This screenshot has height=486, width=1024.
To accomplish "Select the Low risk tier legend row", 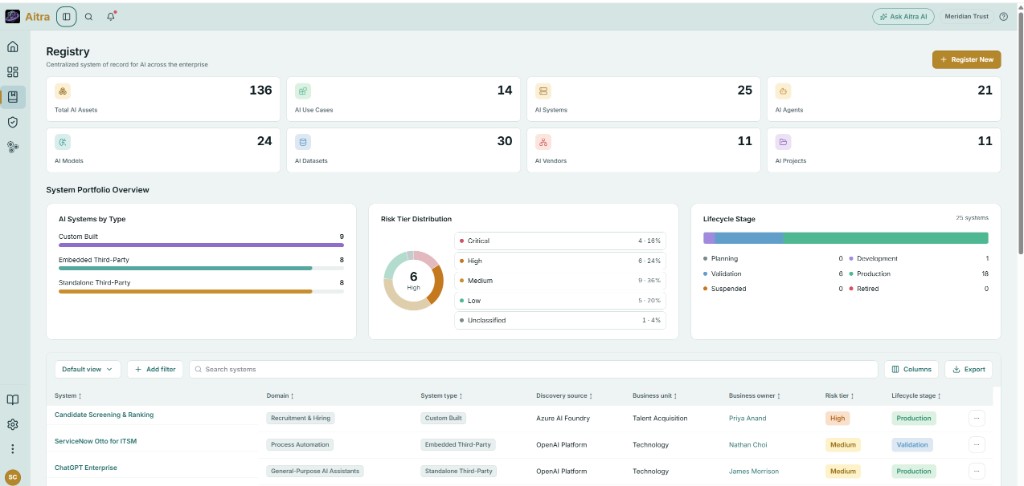I will (560, 300).
